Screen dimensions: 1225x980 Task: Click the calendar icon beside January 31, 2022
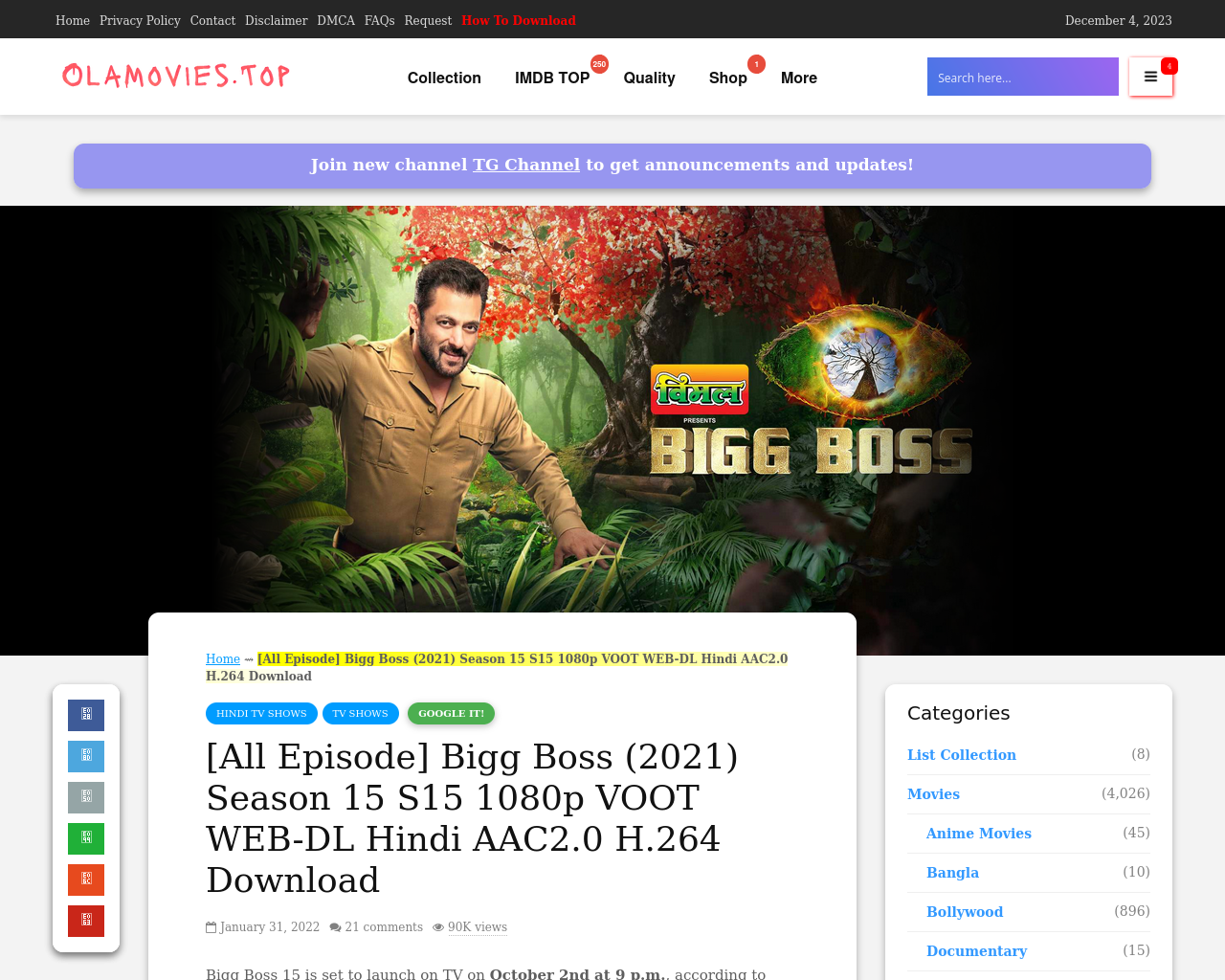[211, 927]
